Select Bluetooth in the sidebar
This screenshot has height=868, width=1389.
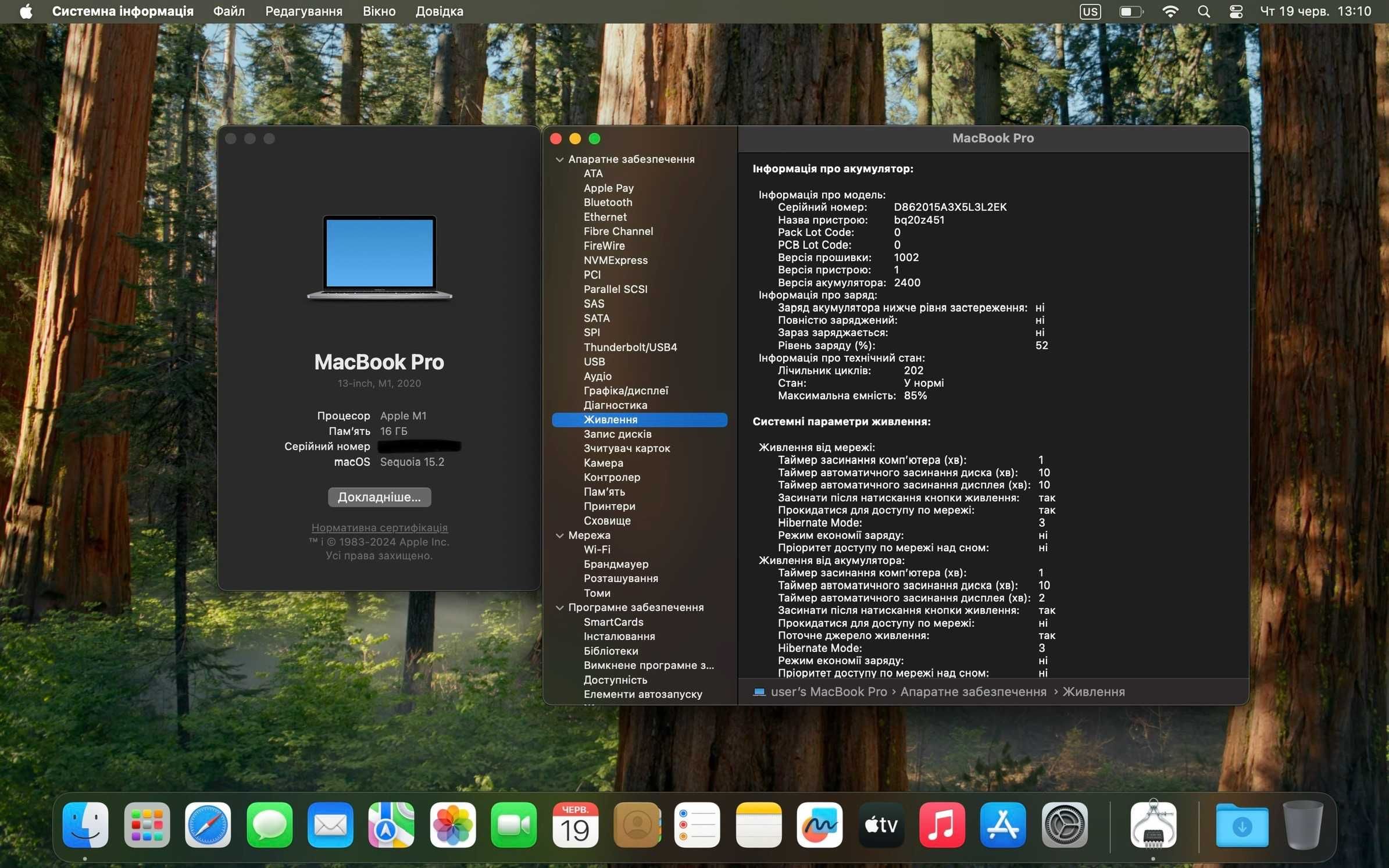coord(608,202)
